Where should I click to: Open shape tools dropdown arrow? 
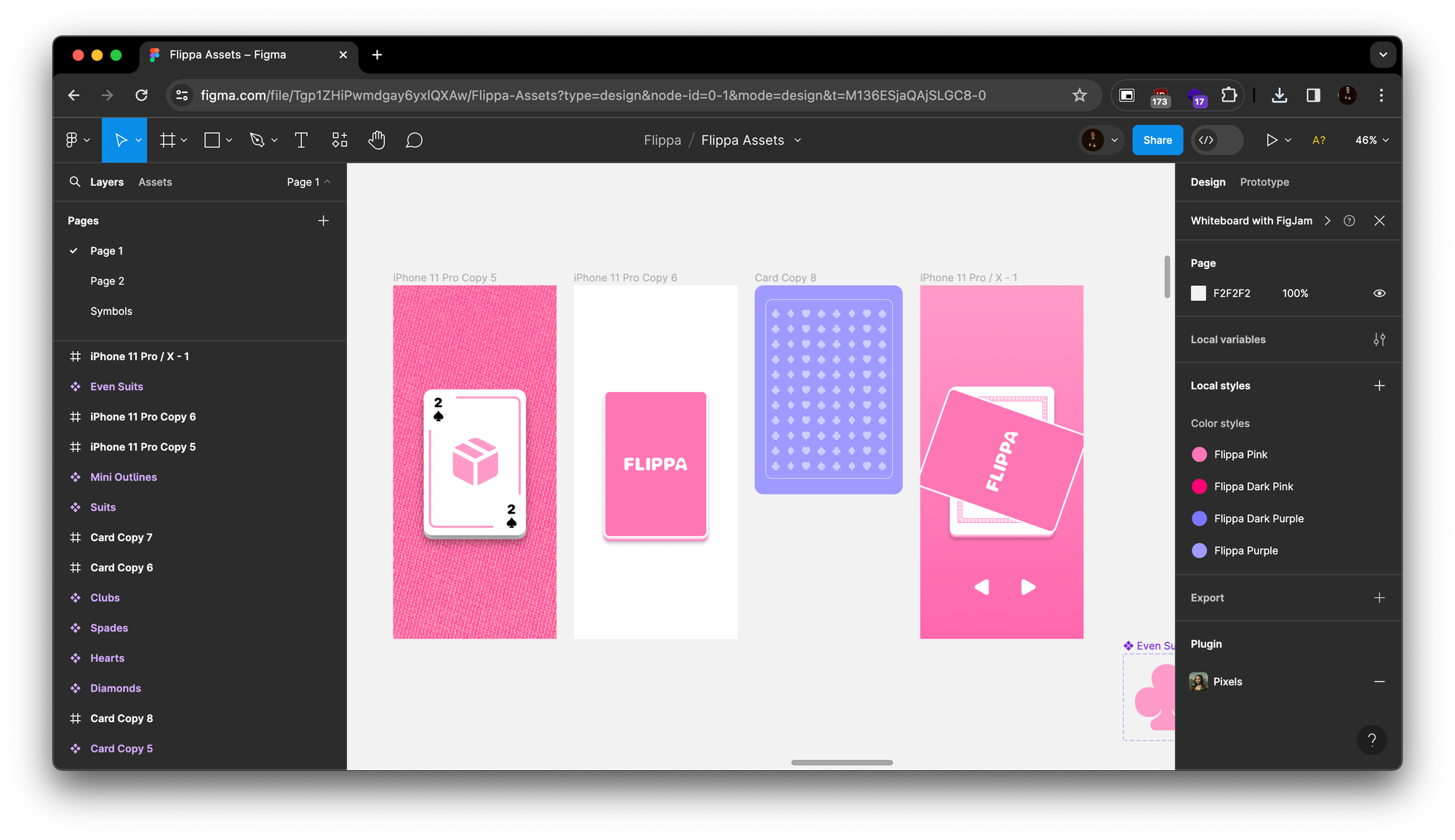[228, 140]
